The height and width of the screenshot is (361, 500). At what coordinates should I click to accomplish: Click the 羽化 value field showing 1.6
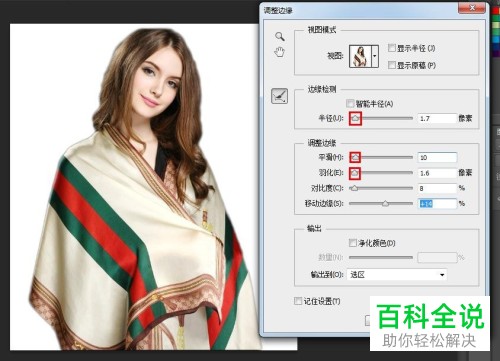click(x=437, y=173)
